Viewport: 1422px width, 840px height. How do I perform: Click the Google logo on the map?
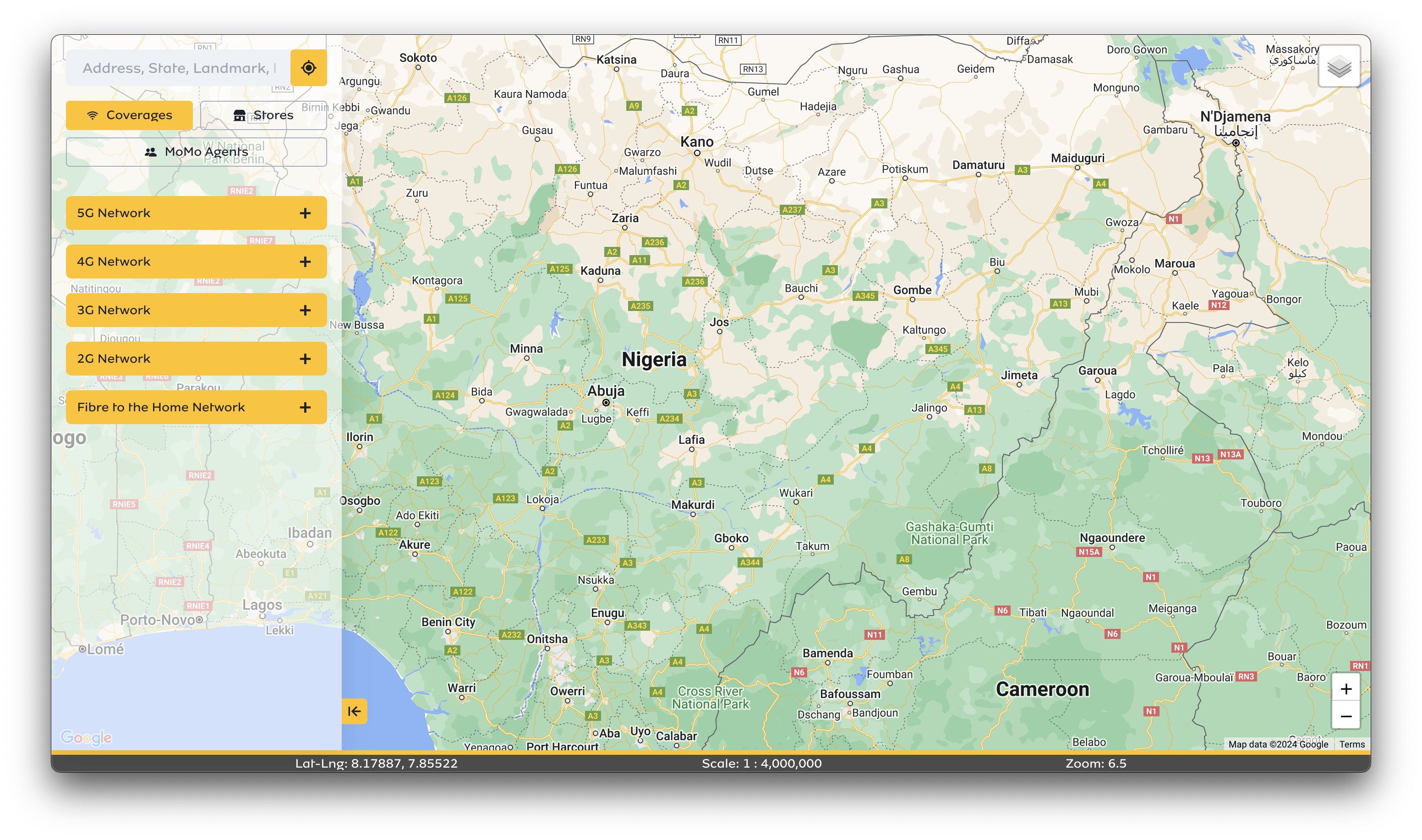86,737
